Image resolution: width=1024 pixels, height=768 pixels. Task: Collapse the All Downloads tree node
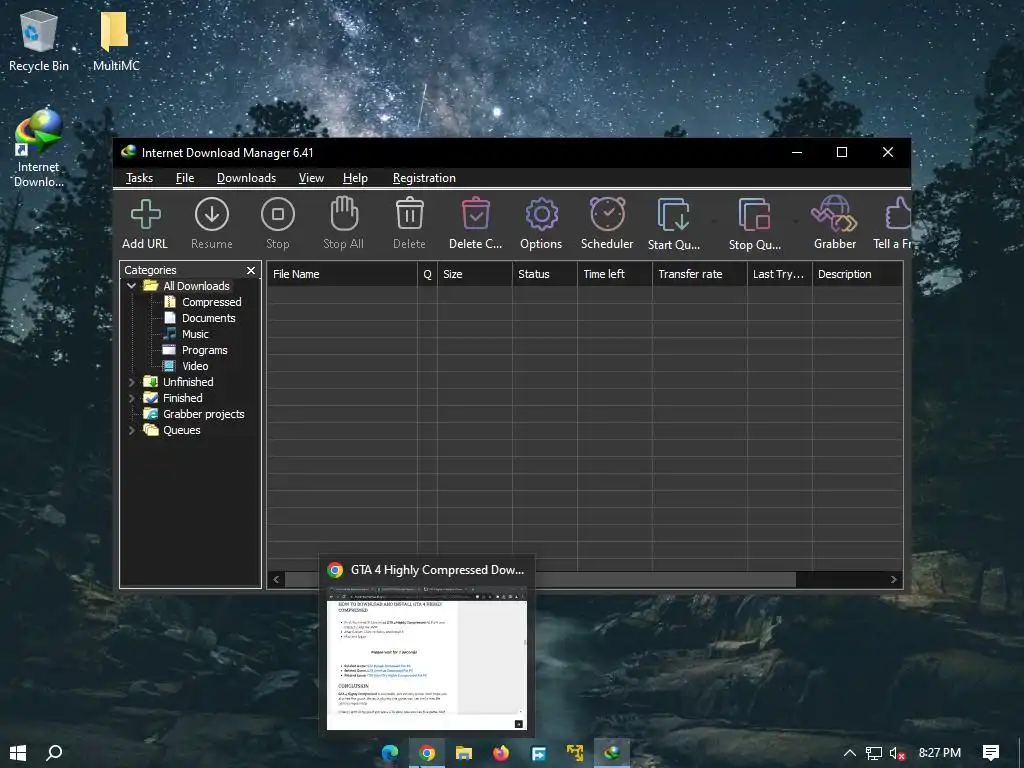click(131, 286)
